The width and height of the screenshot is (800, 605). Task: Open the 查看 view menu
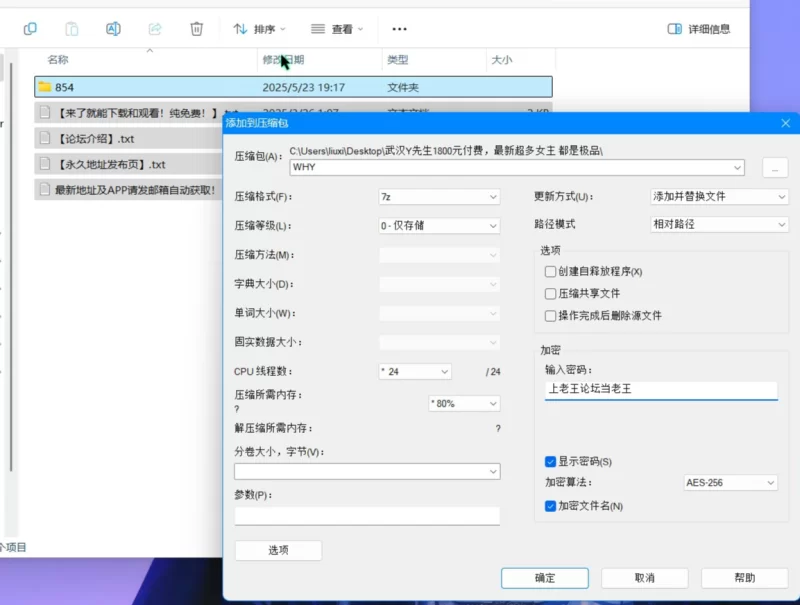click(x=337, y=29)
